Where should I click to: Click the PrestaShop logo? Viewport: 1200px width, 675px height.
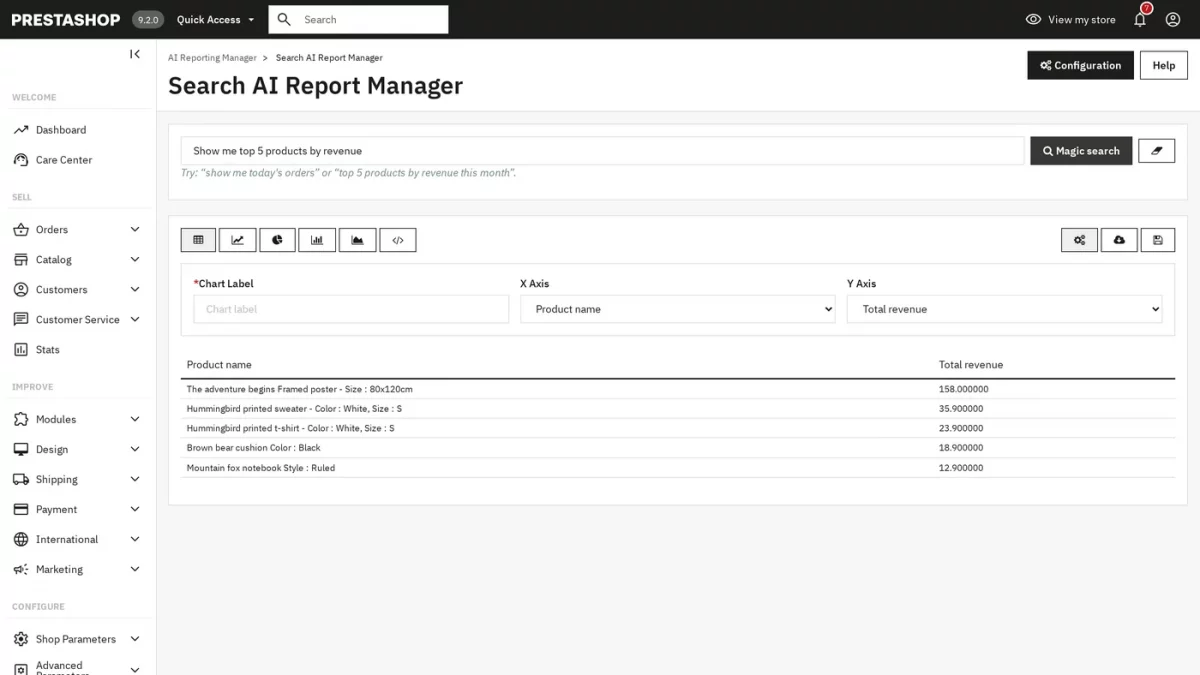point(66,19)
